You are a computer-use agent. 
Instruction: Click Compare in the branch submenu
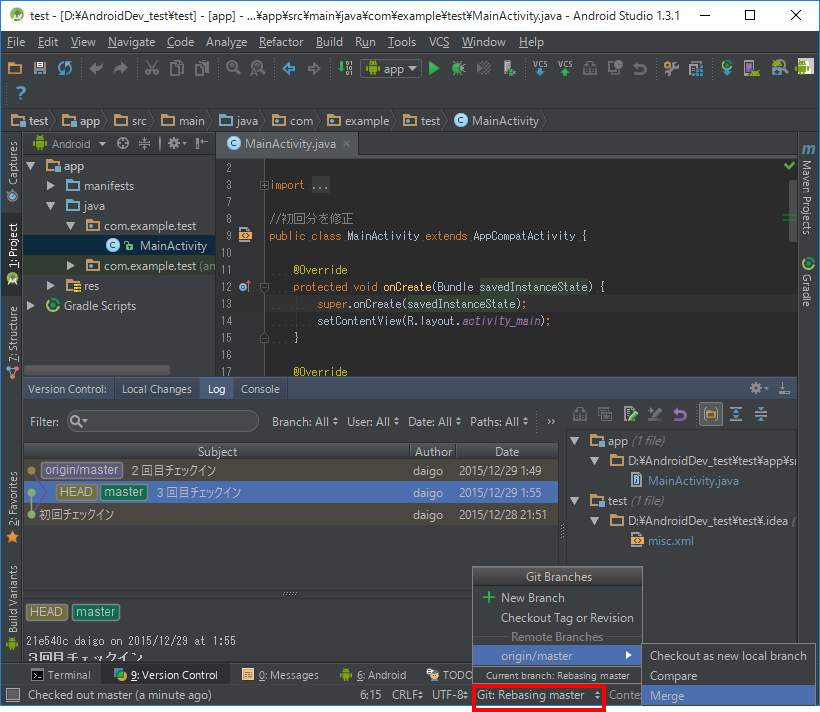(x=727, y=676)
